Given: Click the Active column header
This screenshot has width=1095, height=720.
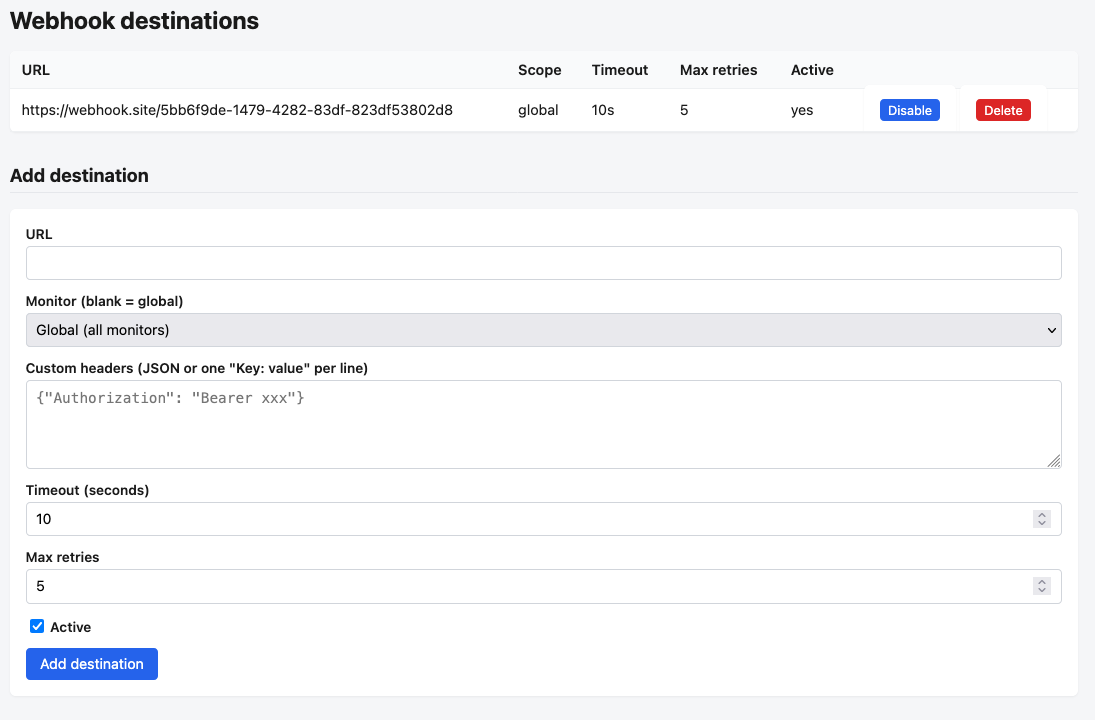Looking at the screenshot, I should point(811,70).
